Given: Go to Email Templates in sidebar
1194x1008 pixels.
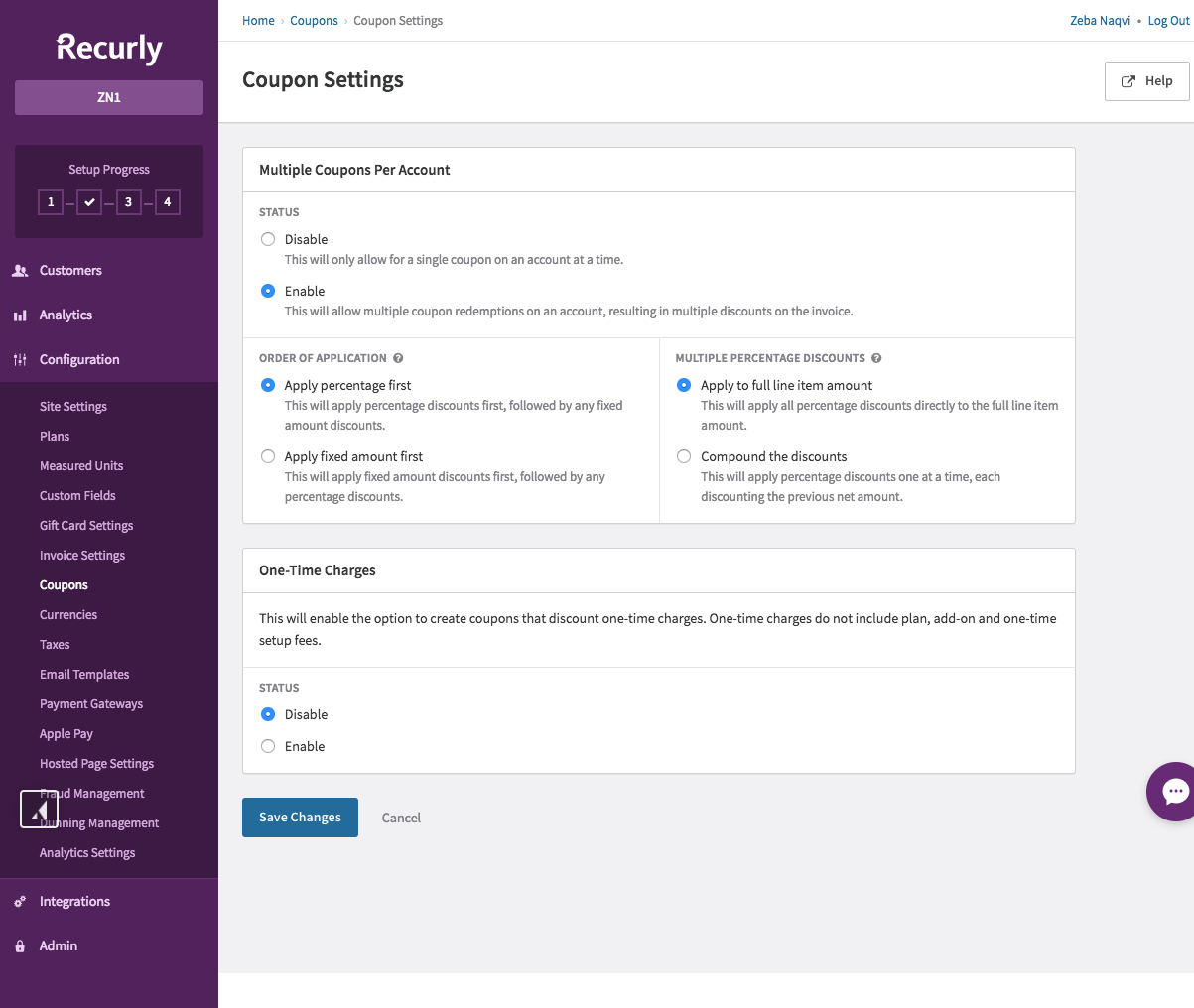Looking at the screenshot, I should coord(84,675).
